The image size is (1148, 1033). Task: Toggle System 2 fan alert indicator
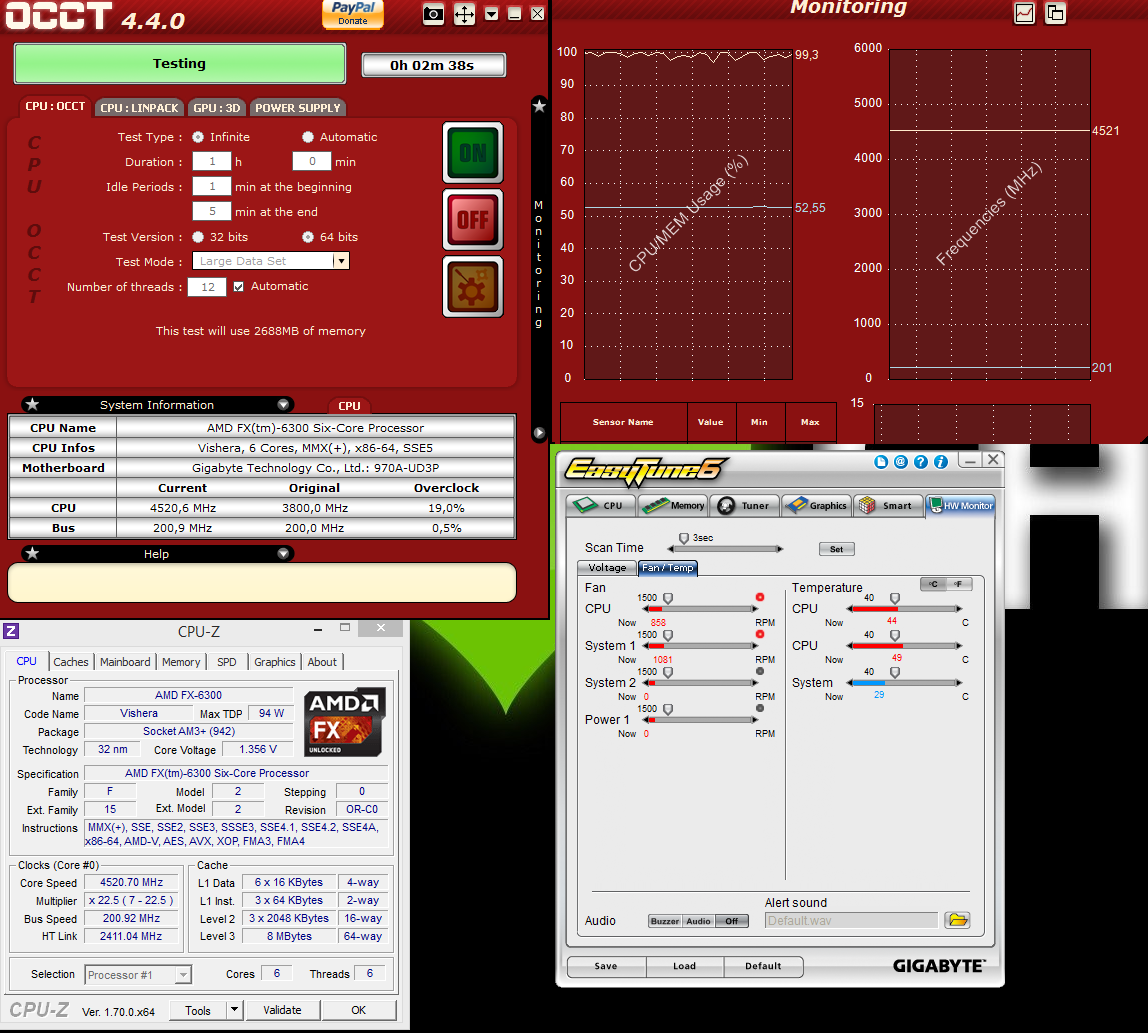pyautogui.click(x=760, y=671)
